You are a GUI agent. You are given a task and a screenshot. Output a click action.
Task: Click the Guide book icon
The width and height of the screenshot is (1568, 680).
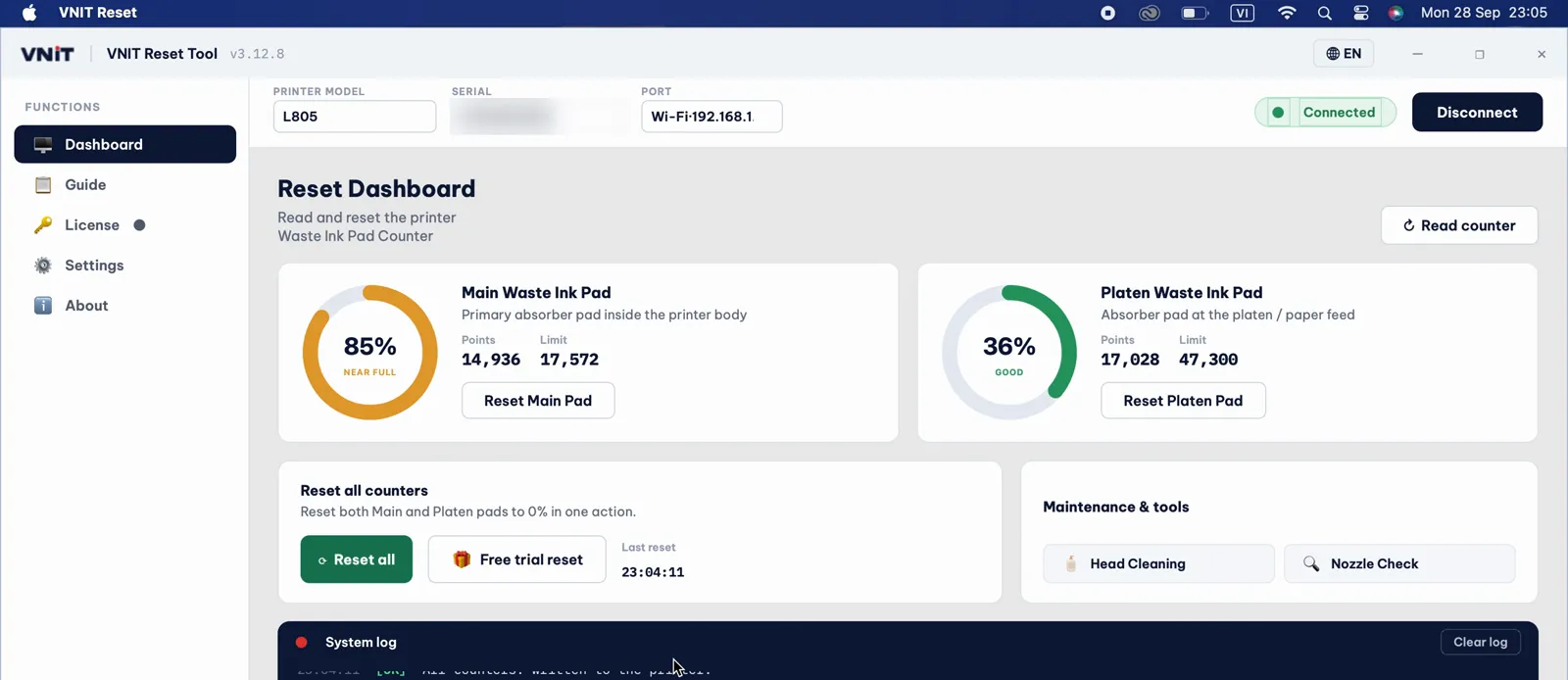(x=43, y=185)
